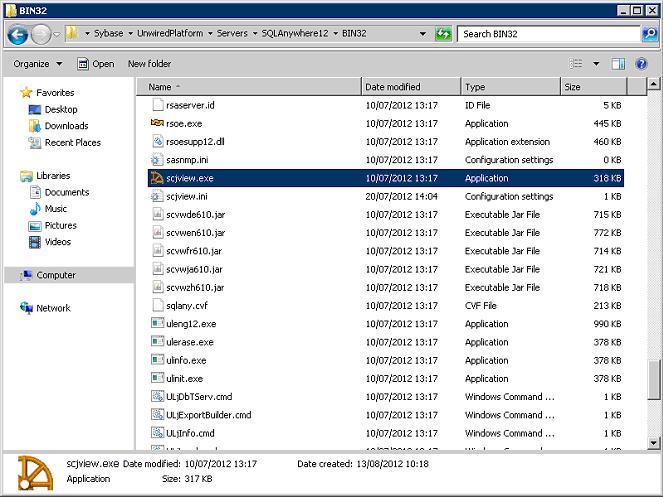The width and height of the screenshot is (663, 497).
Task: Click the Open toolbar button
Action: pos(96,64)
